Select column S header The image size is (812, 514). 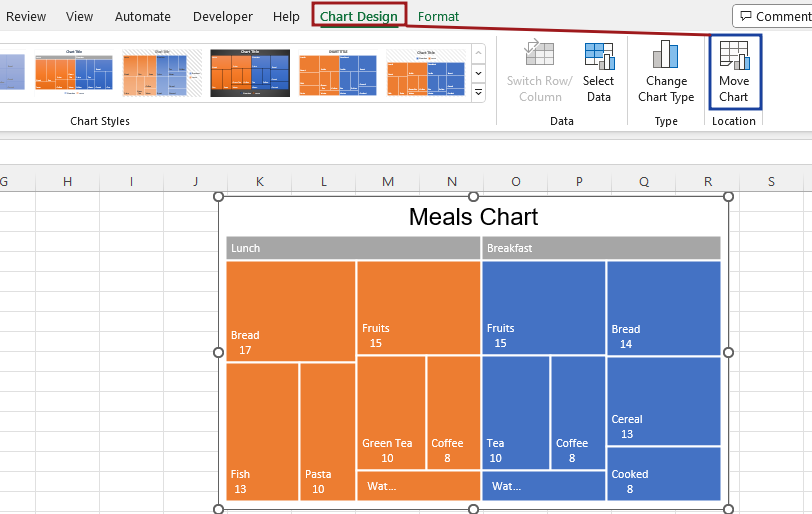click(772, 181)
